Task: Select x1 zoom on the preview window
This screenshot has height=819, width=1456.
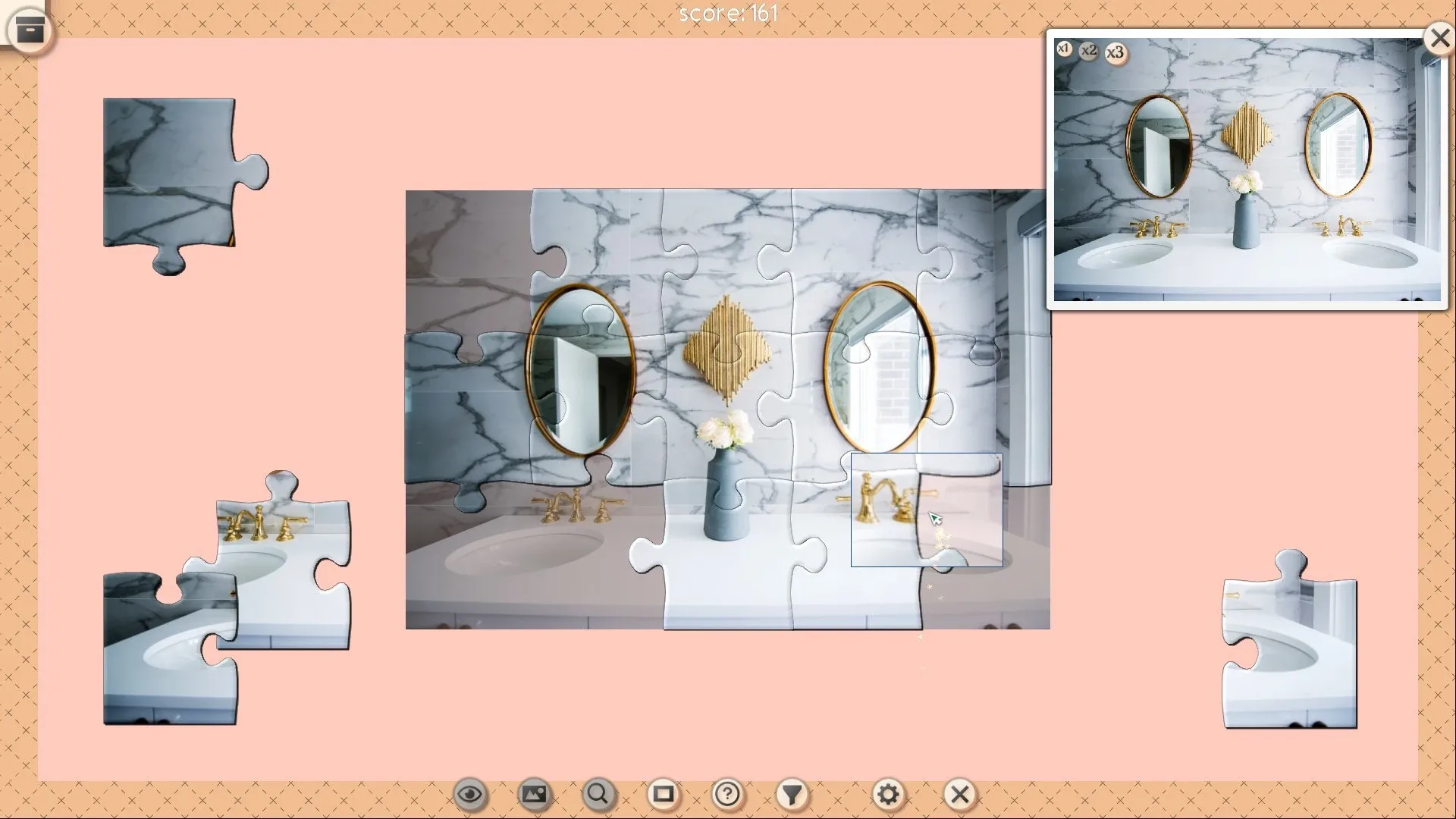Action: click(x=1064, y=50)
